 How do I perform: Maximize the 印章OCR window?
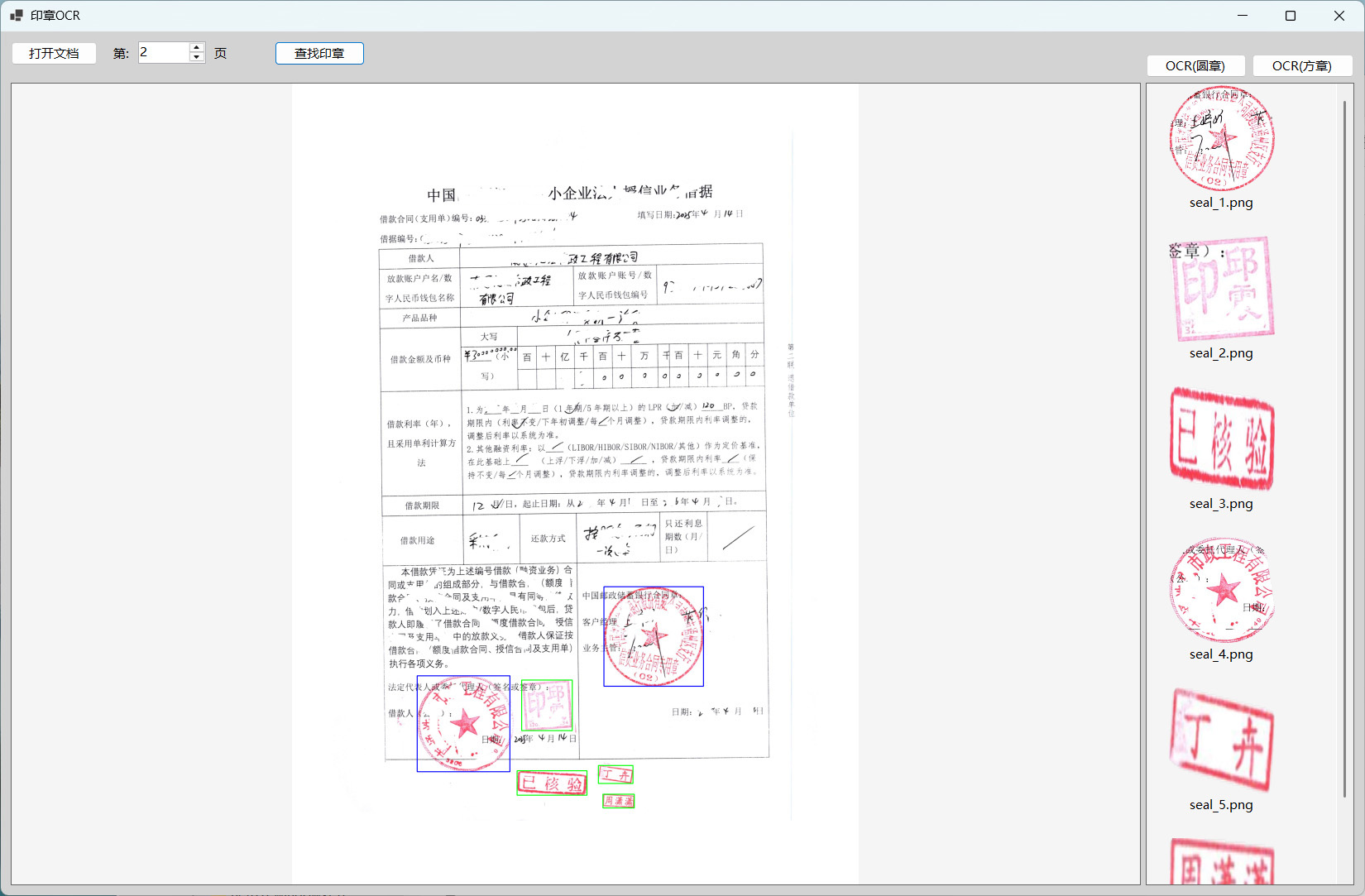1291,16
